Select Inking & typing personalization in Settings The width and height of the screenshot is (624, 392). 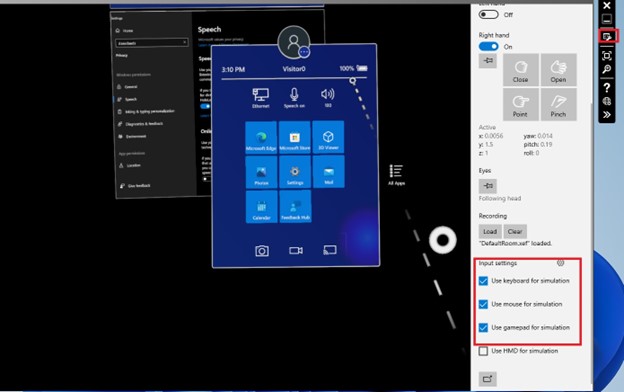(x=146, y=111)
